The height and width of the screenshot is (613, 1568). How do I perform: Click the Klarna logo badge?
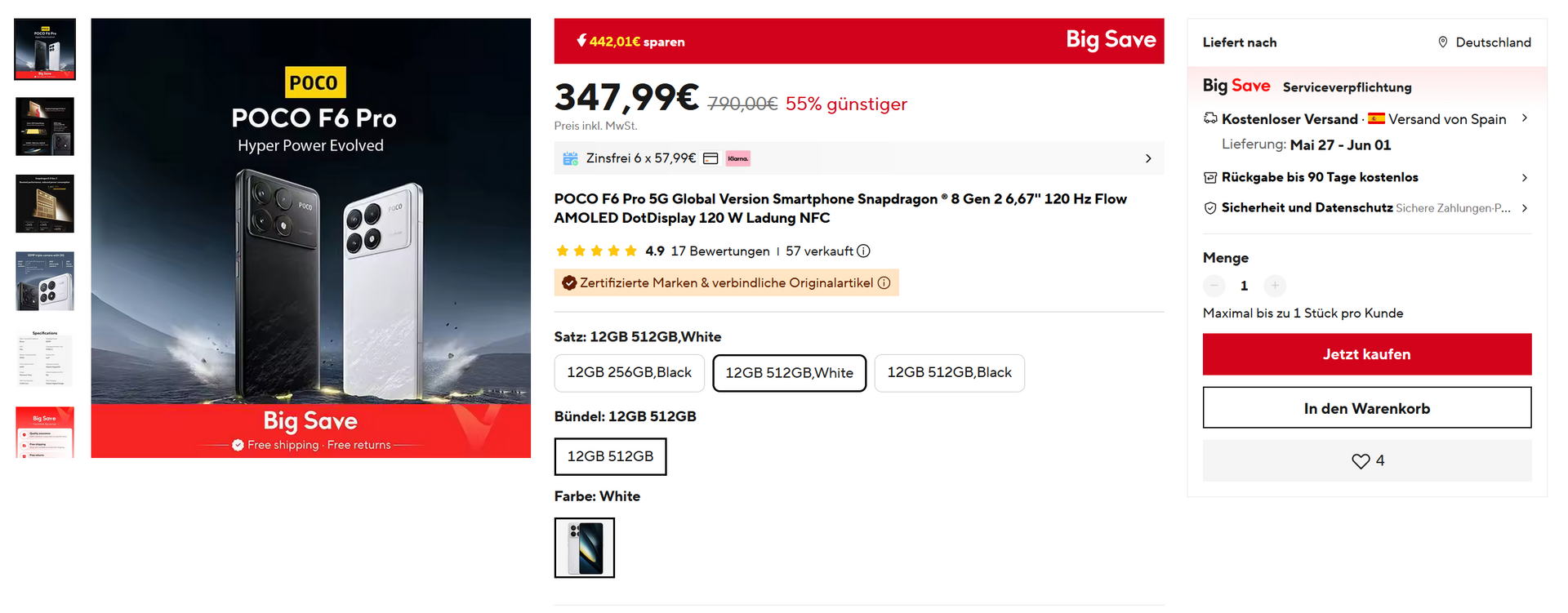(x=737, y=158)
